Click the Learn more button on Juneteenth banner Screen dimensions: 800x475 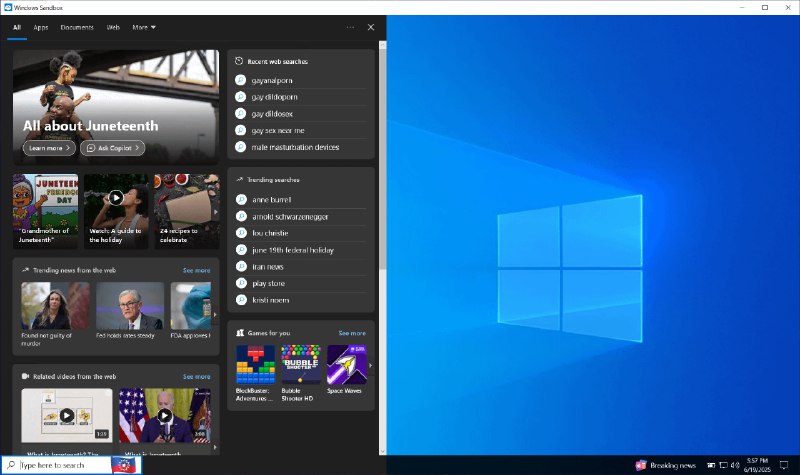pos(49,148)
